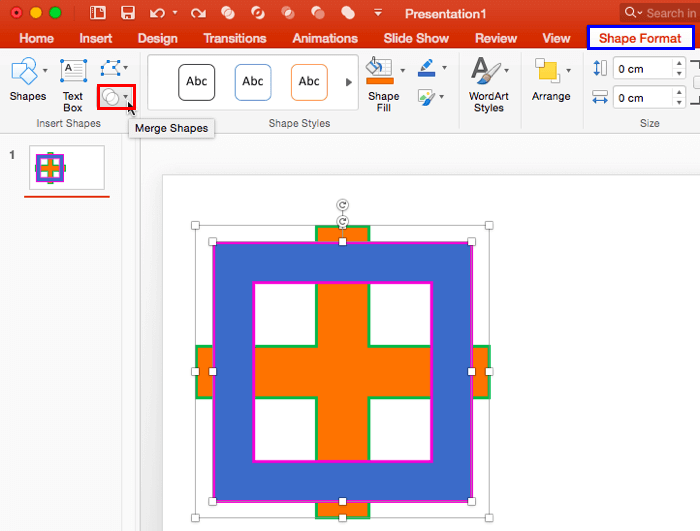Click the shape Height value field

[643, 69]
